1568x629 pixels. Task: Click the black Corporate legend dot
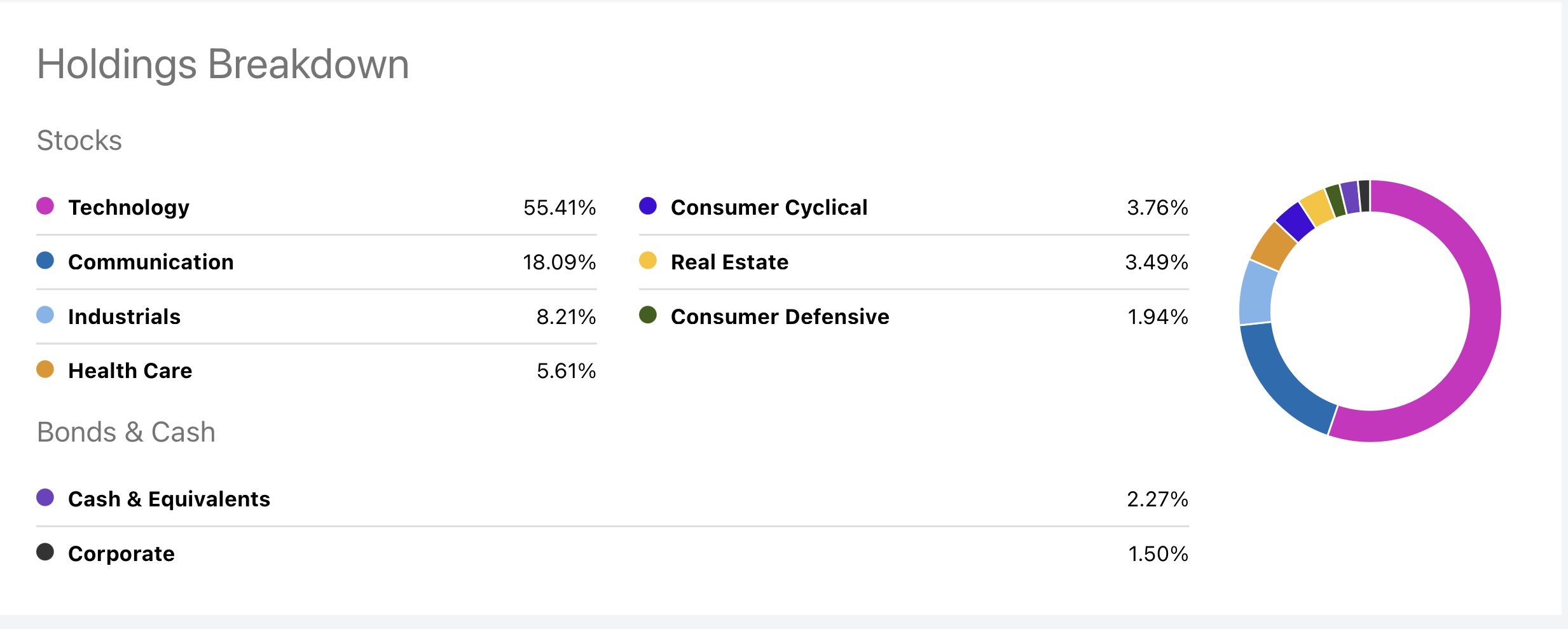(45, 552)
